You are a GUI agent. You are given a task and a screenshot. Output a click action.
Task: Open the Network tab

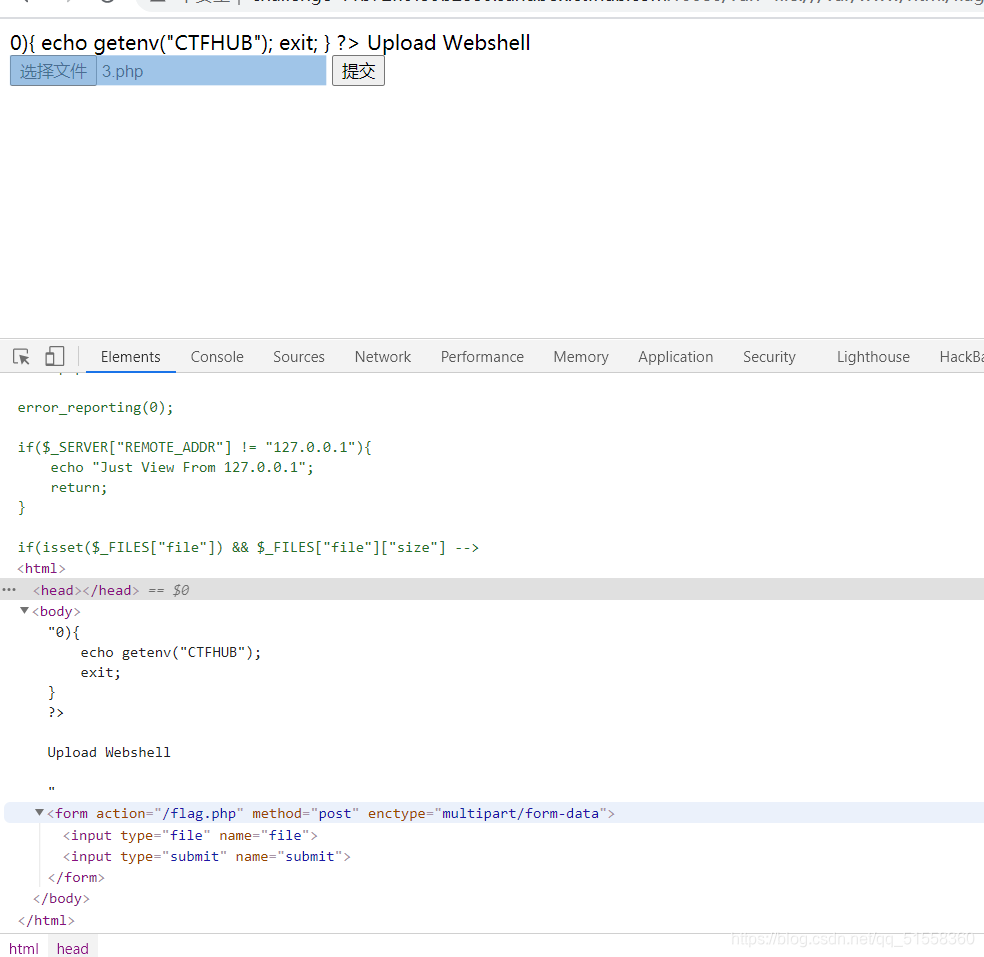tap(383, 356)
